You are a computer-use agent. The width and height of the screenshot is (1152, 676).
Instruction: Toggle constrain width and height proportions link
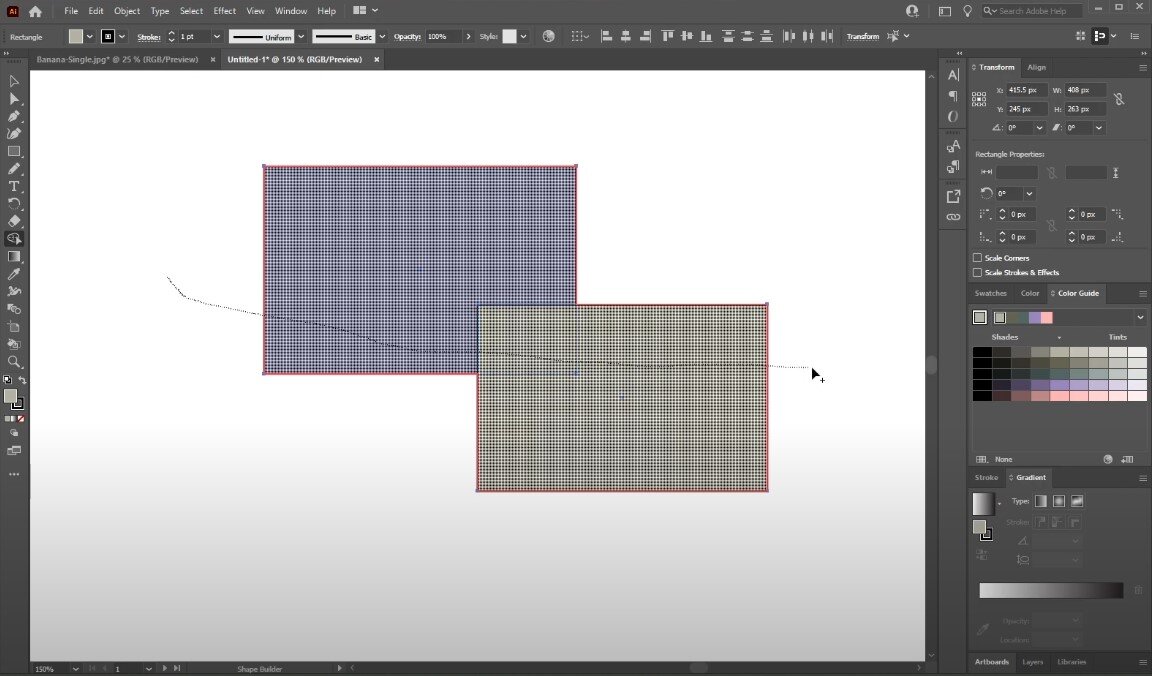(x=1118, y=99)
